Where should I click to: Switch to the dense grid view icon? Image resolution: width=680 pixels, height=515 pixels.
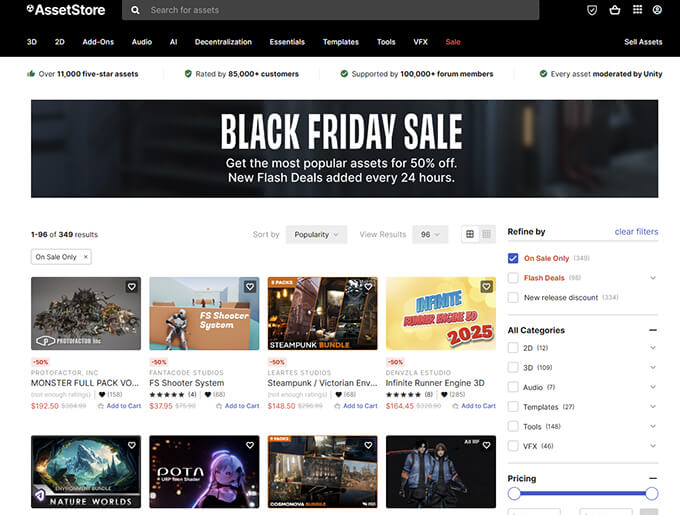[x=487, y=234]
